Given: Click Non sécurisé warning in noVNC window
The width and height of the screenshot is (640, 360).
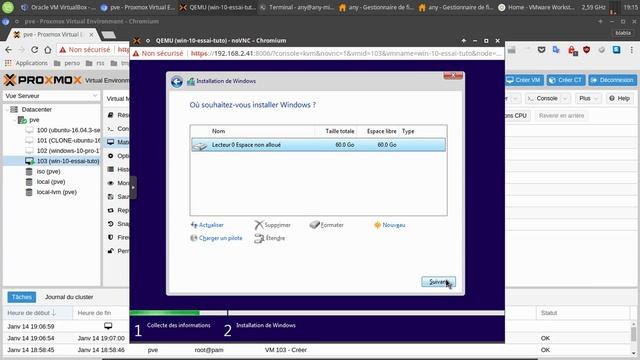Looking at the screenshot, I should tap(158, 53).
